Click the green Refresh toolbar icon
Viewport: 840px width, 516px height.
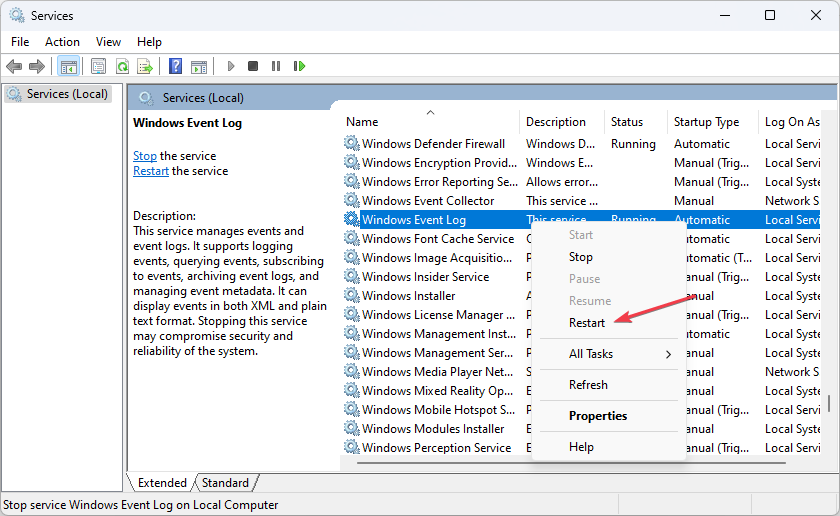coord(122,66)
